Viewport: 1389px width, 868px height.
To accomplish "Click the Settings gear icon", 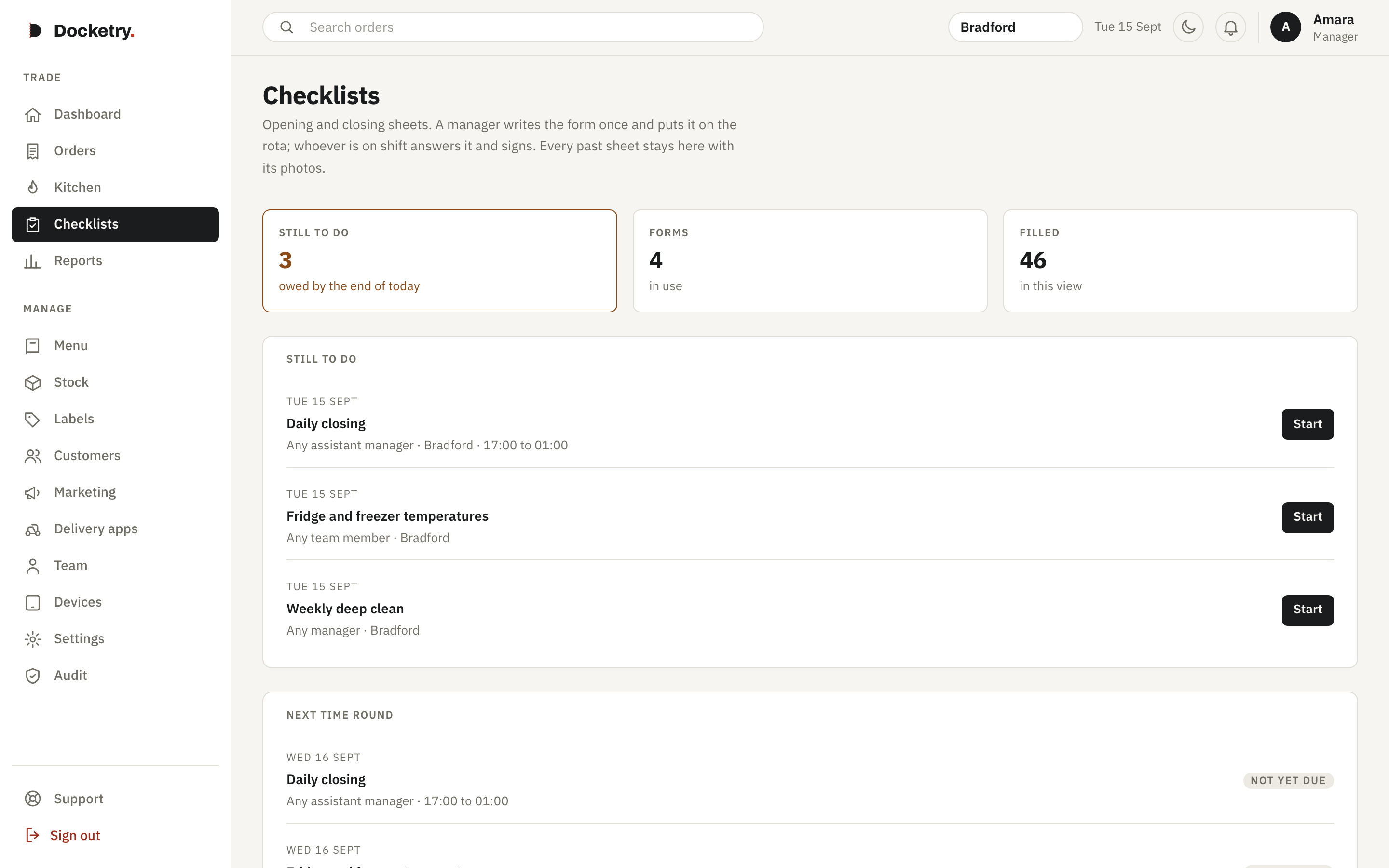I will pyautogui.click(x=33, y=639).
